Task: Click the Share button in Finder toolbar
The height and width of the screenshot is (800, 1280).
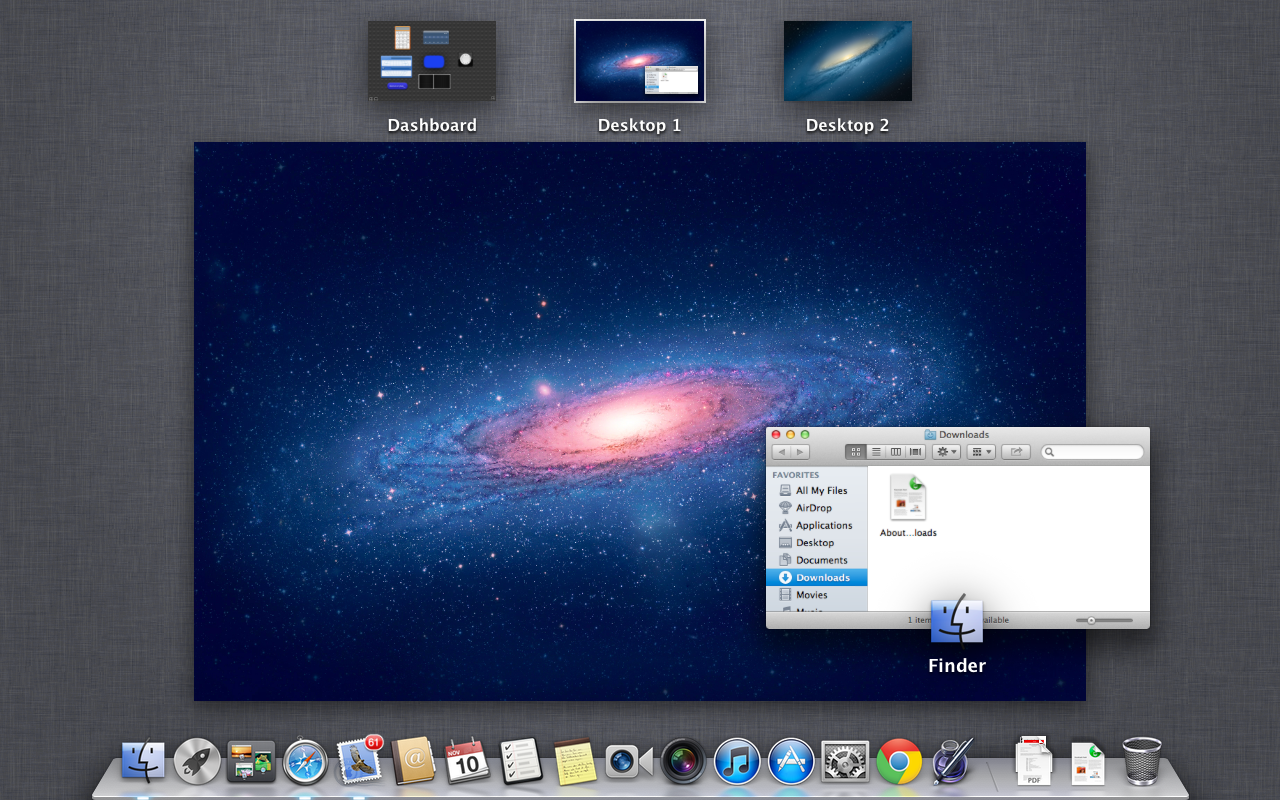Action: tap(1016, 452)
